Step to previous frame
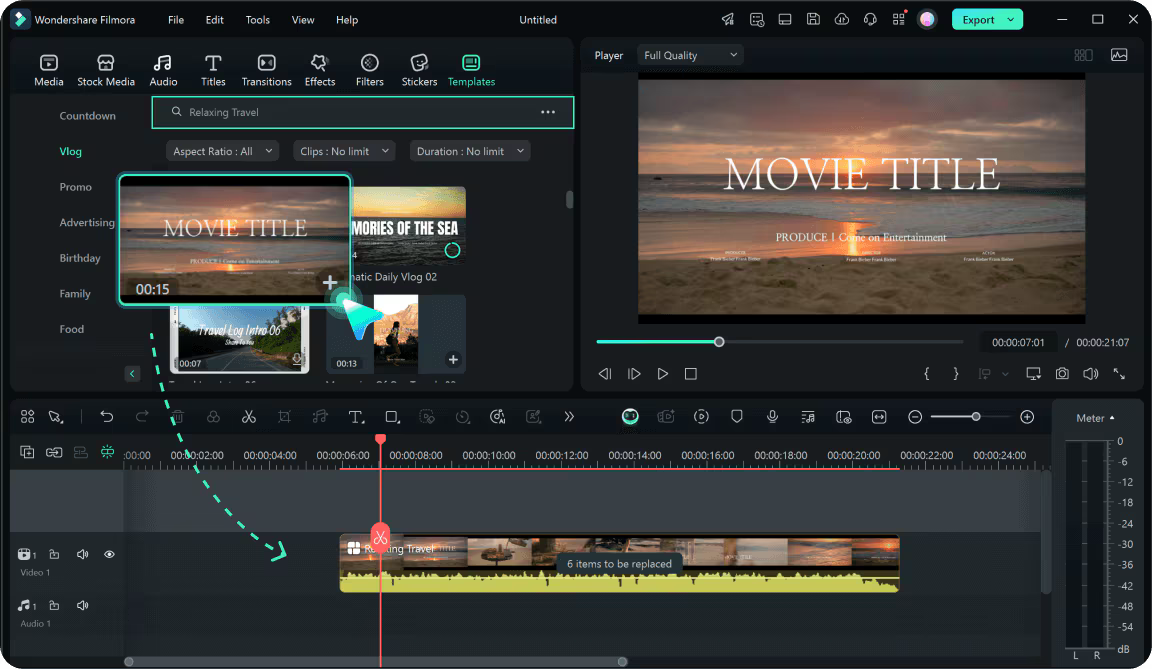The height and width of the screenshot is (669, 1152). (605, 374)
